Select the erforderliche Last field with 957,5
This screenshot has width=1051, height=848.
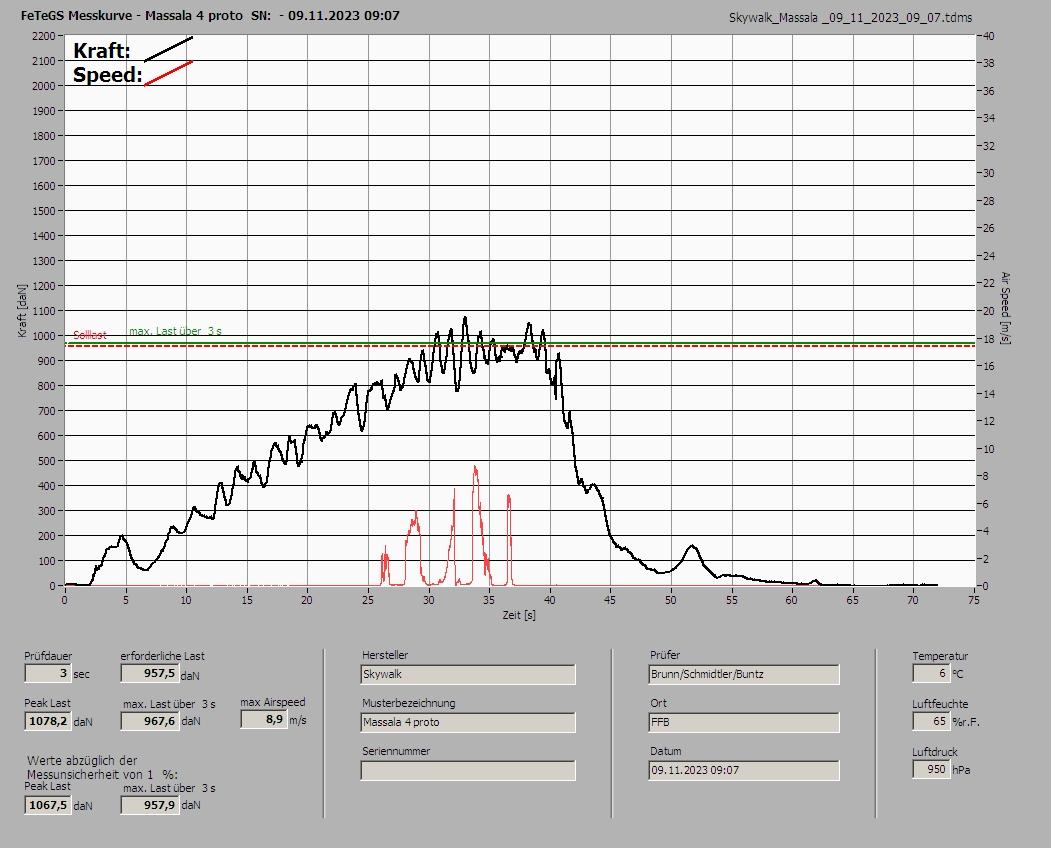tap(149, 673)
